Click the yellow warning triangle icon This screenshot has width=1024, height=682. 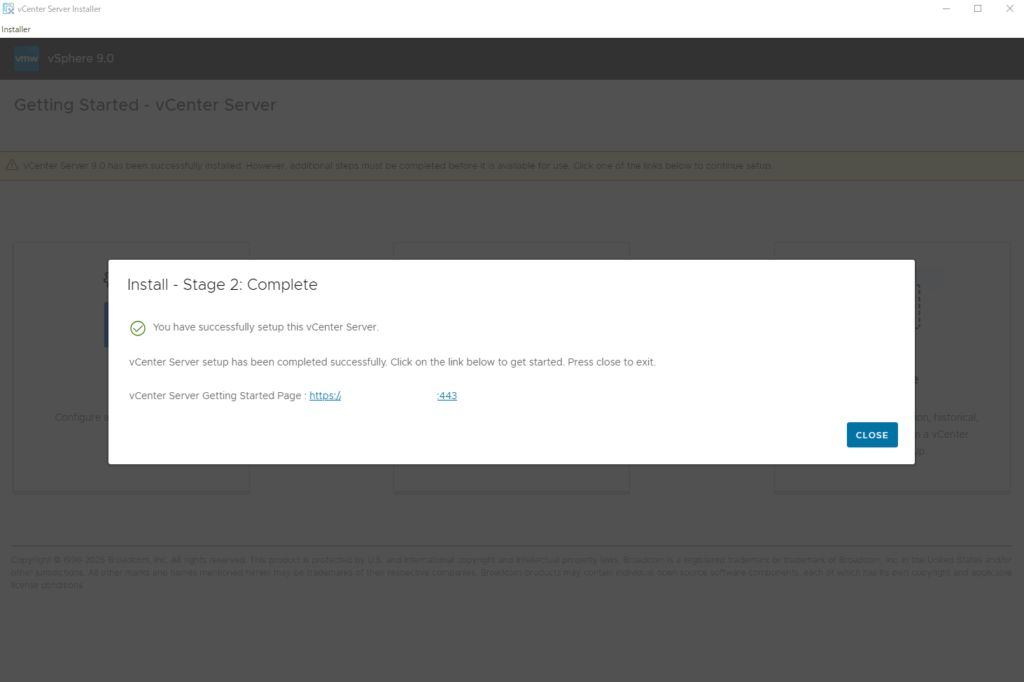(12, 165)
